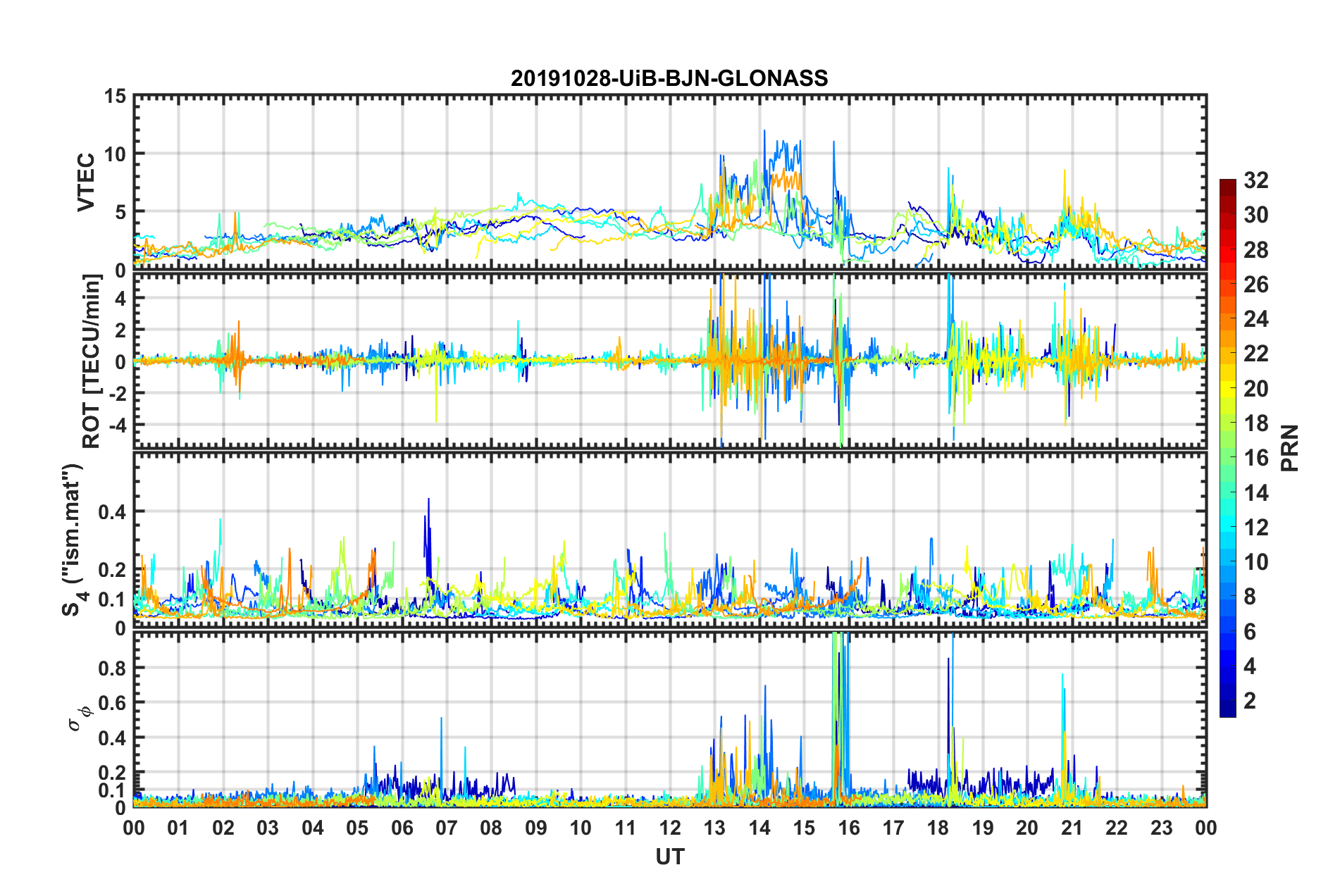Click the VTEC y-axis label

86,182
